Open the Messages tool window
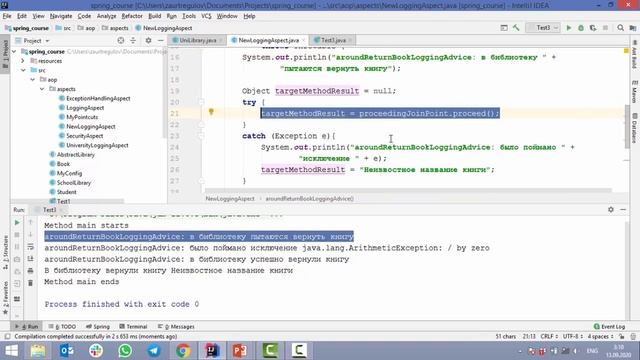The image size is (640, 360). coord(176,327)
